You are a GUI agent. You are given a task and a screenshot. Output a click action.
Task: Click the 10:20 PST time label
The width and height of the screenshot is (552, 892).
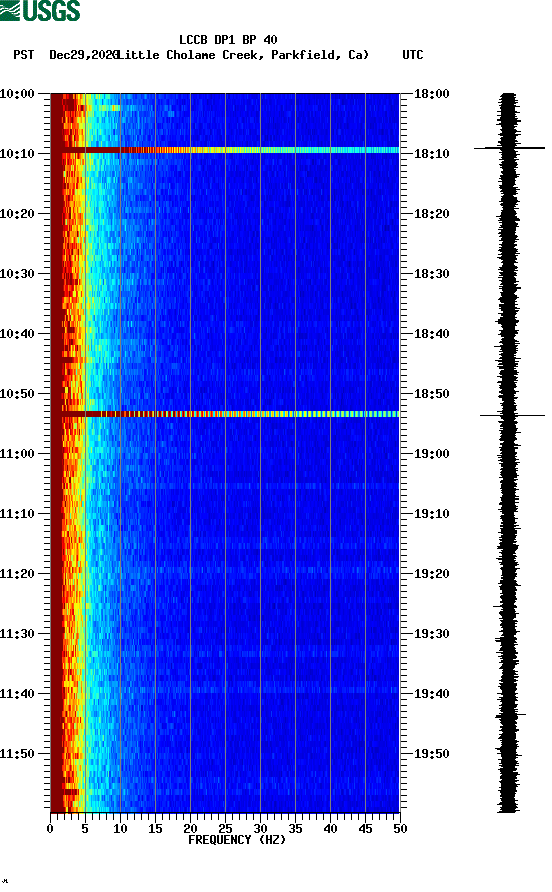pyautogui.click(x=17, y=213)
